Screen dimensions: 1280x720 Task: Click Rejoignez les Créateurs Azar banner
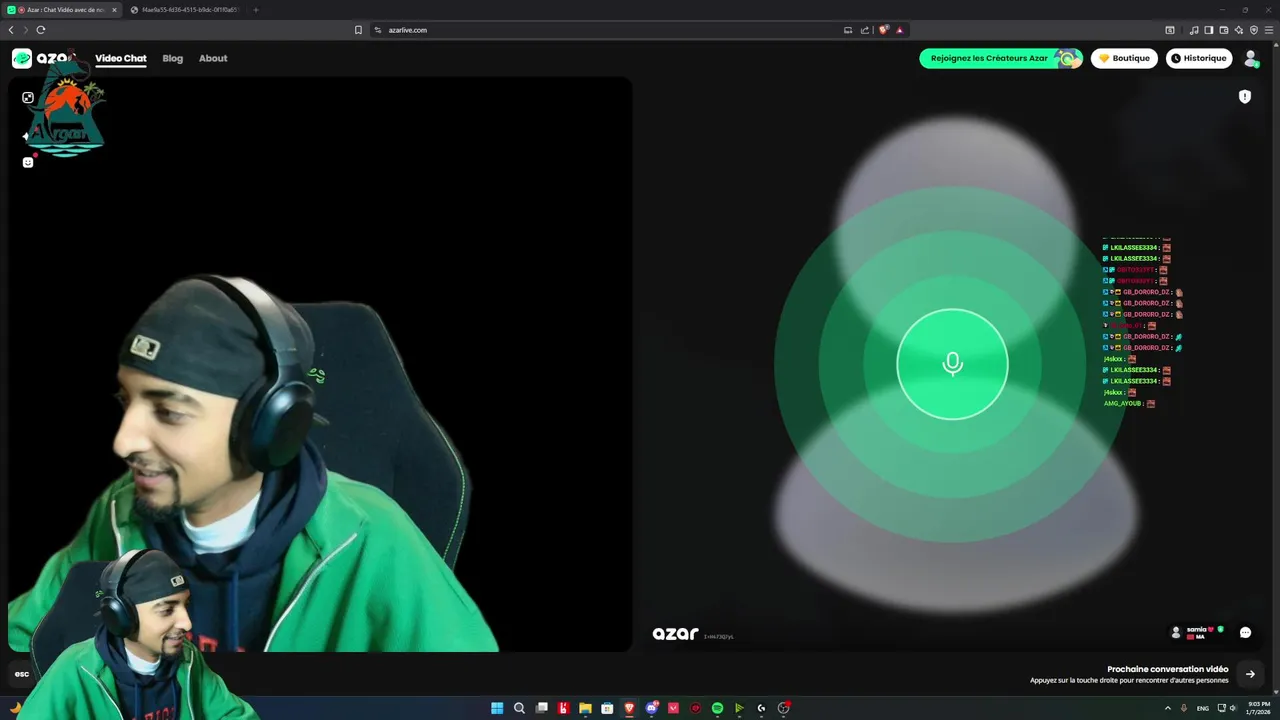(1001, 58)
